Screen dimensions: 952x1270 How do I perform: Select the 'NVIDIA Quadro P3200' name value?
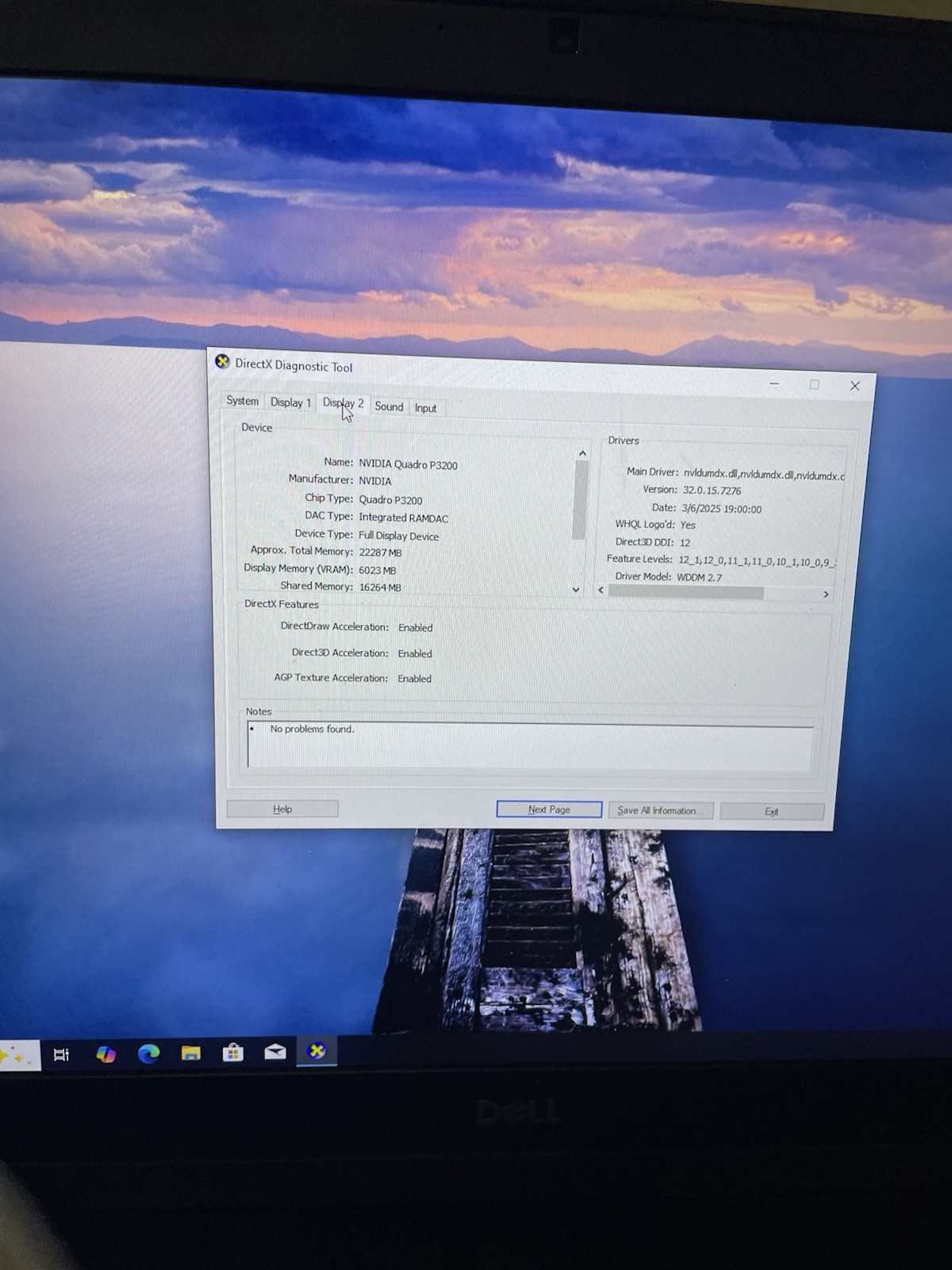pos(408,464)
